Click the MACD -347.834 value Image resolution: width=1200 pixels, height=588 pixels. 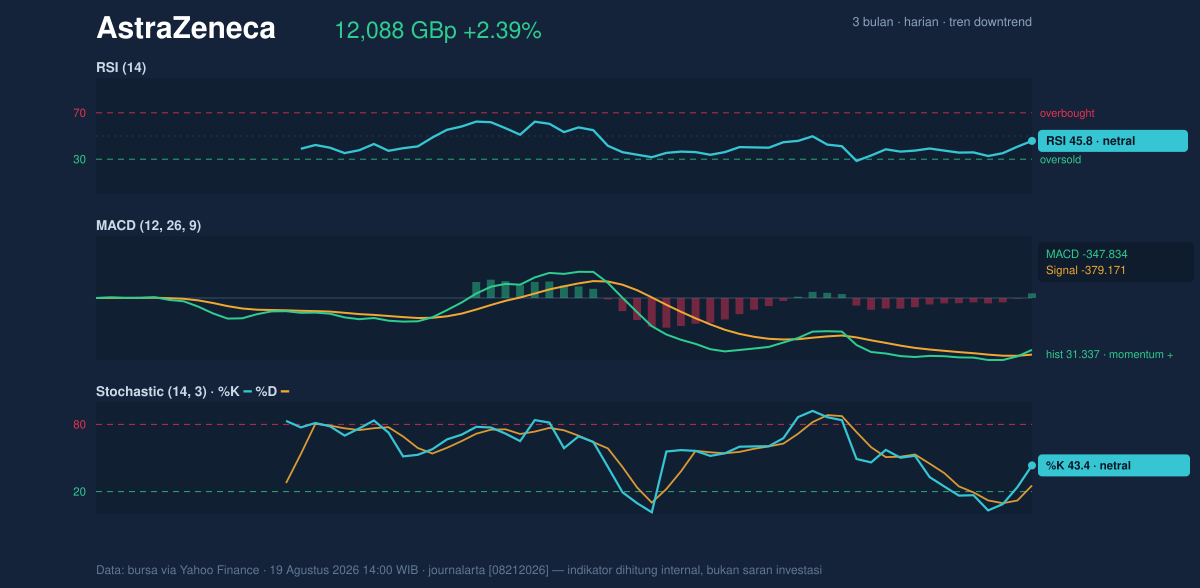coord(1087,254)
